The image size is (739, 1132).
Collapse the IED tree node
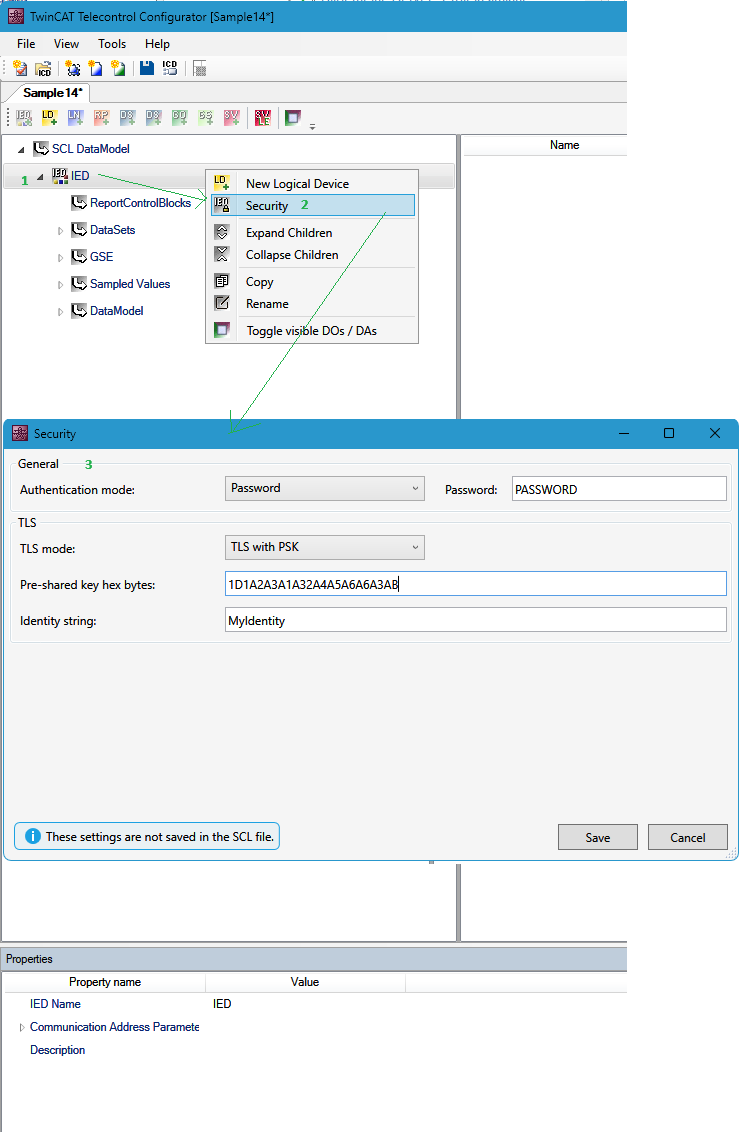40,176
